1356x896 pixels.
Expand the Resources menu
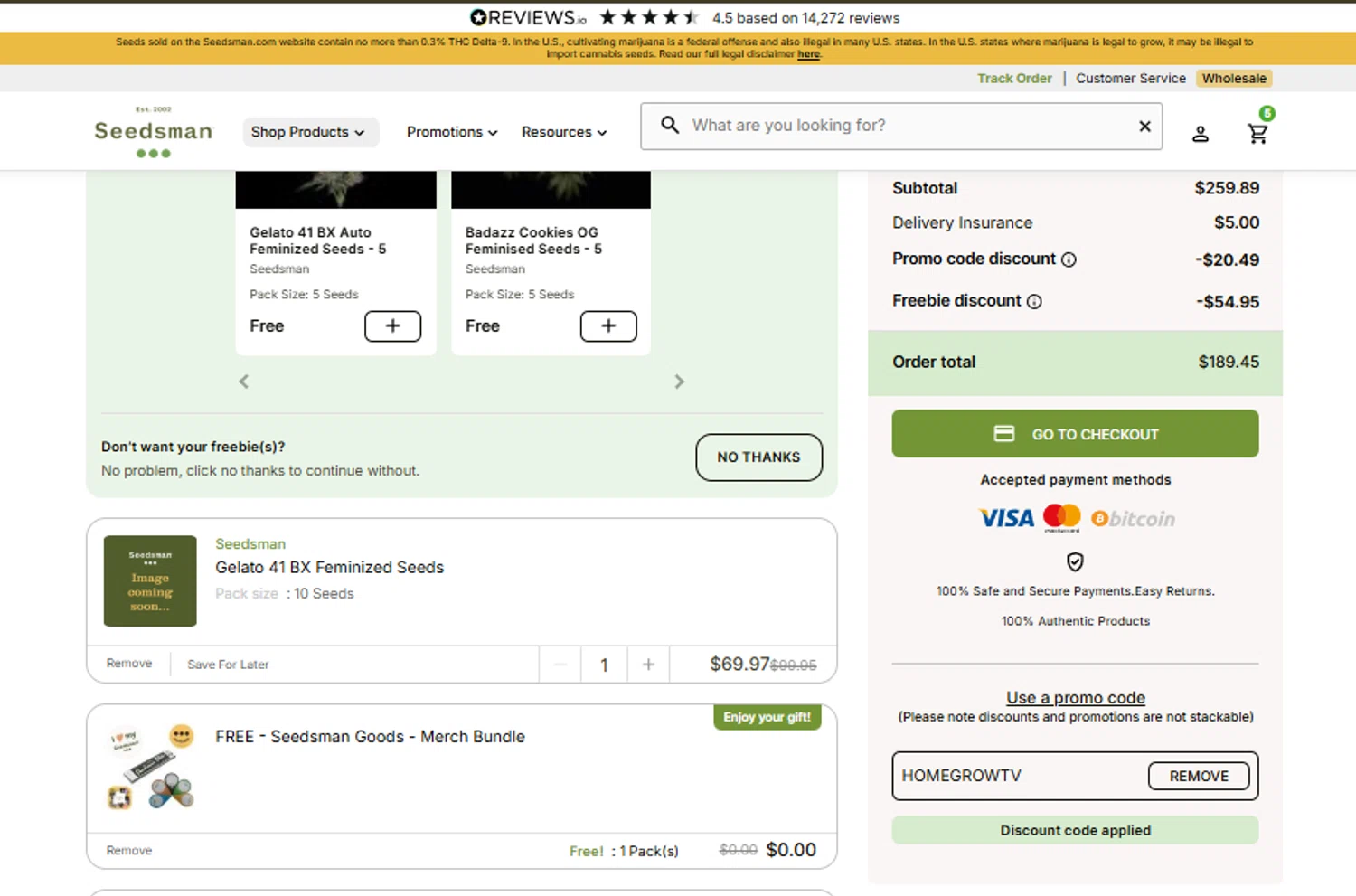point(564,132)
